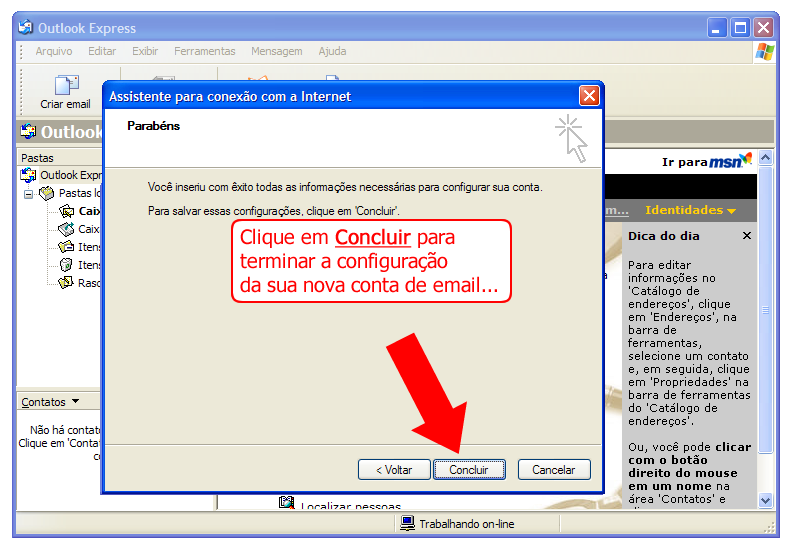Open the Contatos dropdown menu
The width and height of the screenshot is (786, 548).
click(50, 402)
